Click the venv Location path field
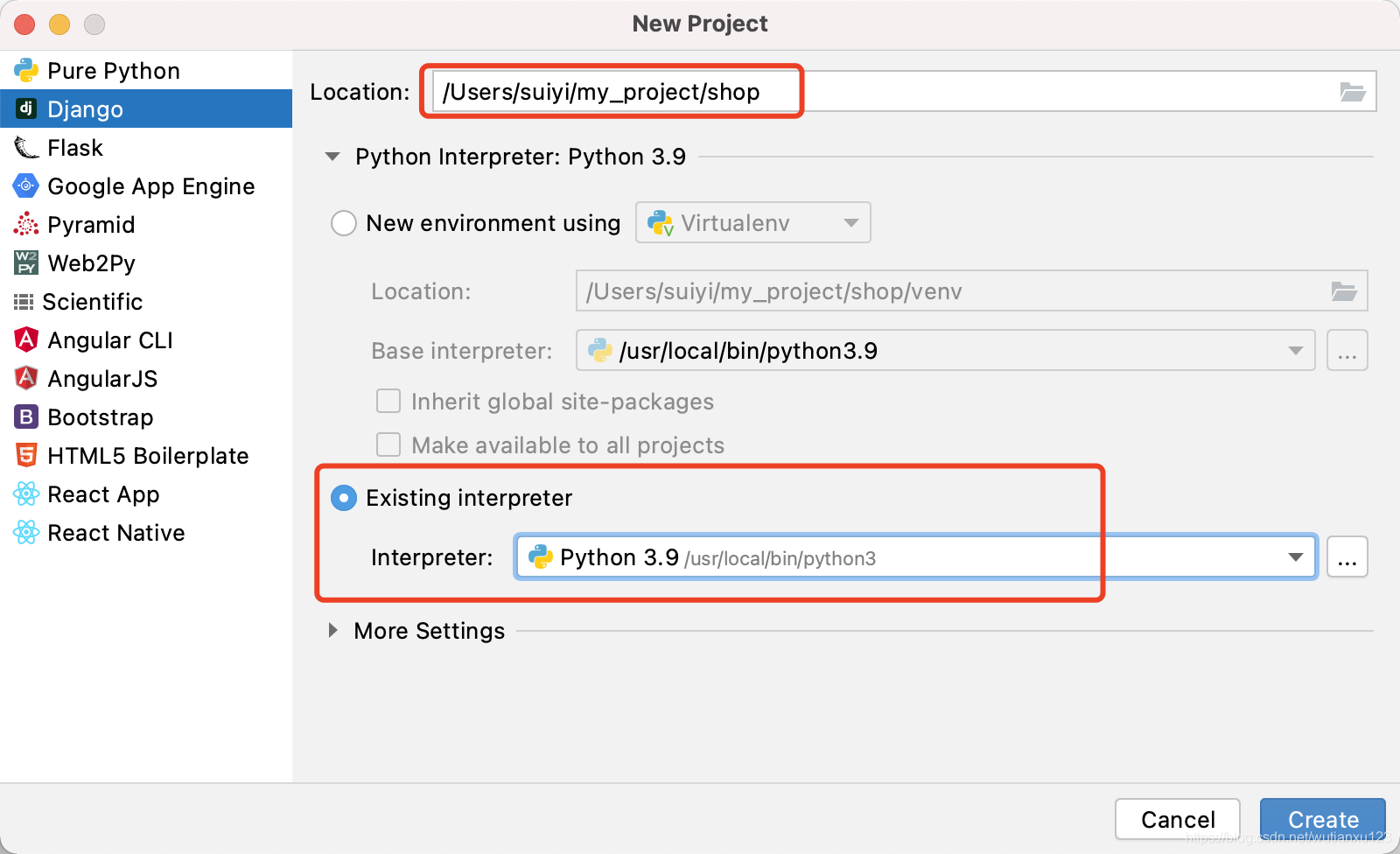 [x=971, y=290]
